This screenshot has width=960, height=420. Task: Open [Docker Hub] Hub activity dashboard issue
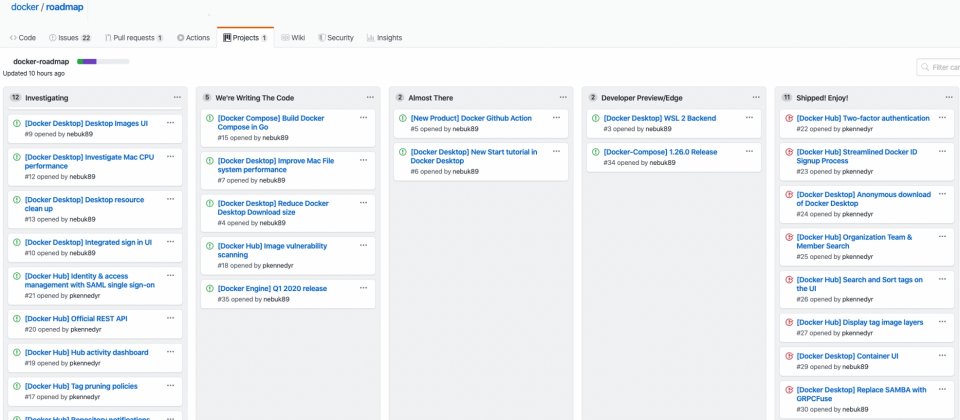pyautogui.click(x=86, y=353)
